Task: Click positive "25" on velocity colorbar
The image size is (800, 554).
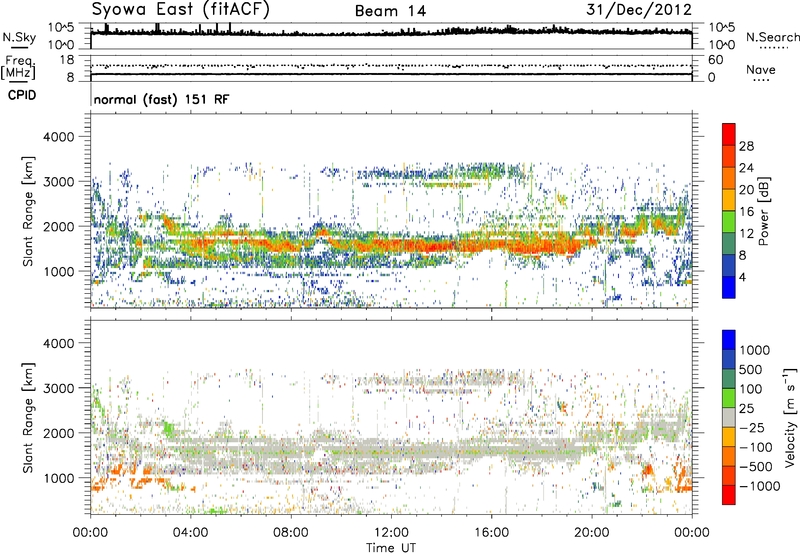Action: pyautogui.click(x=746, y=408)
